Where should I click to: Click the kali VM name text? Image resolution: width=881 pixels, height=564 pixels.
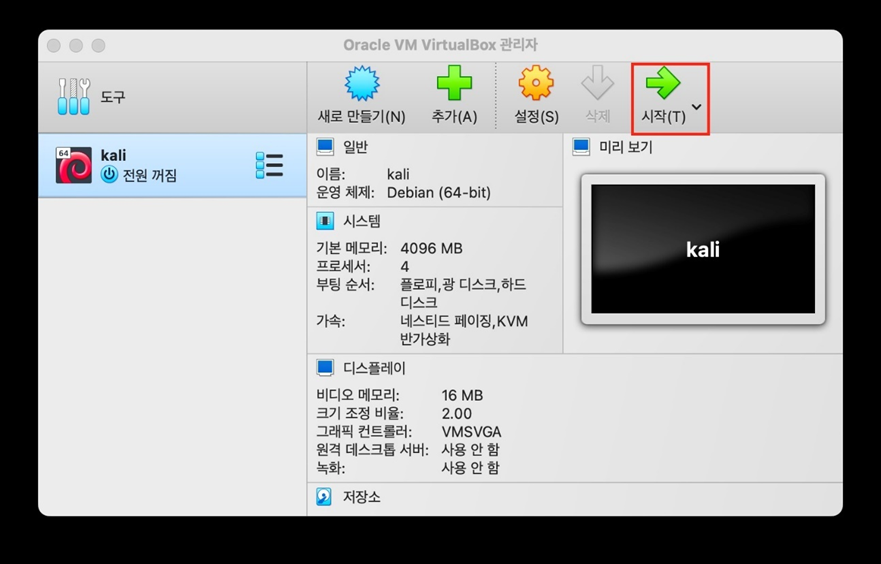coord(113,155)
